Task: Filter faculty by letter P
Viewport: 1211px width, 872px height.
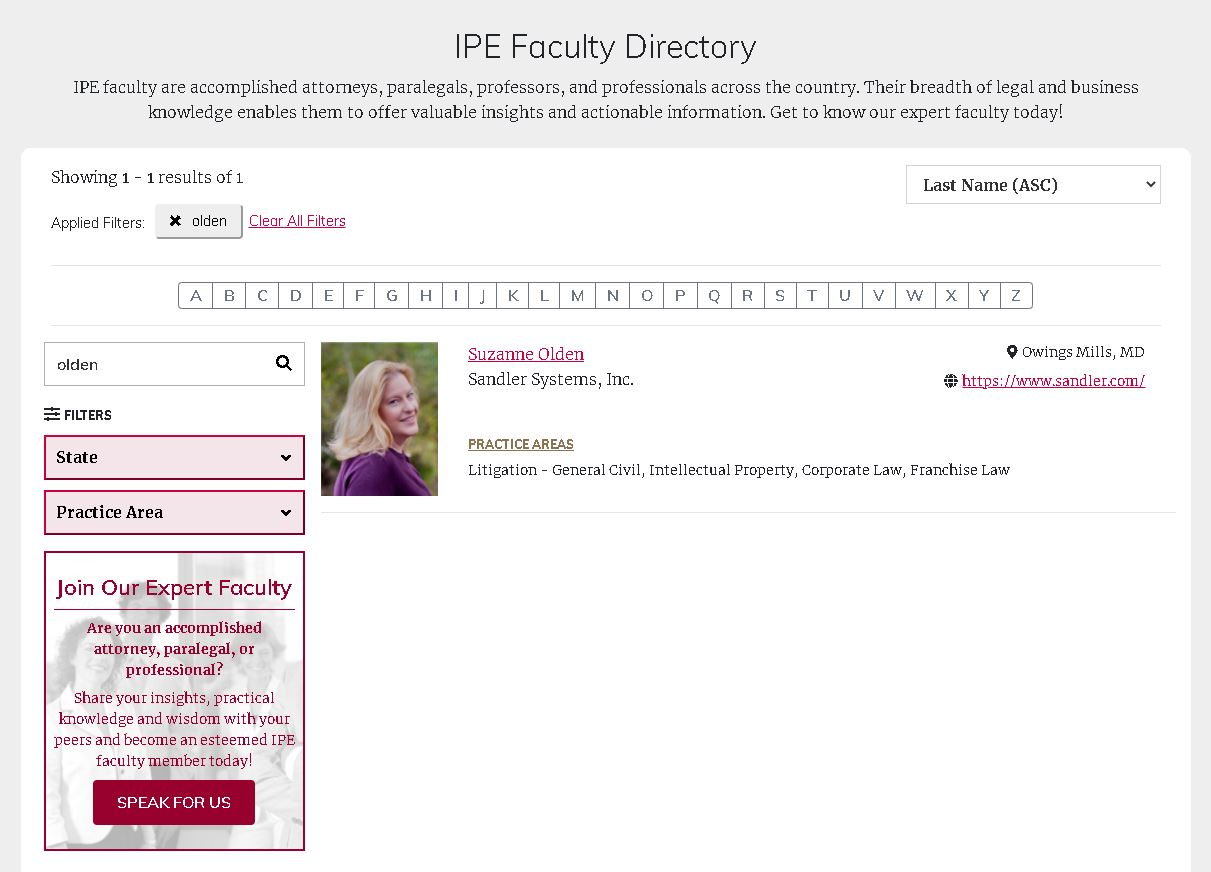Action: (680, 296)
